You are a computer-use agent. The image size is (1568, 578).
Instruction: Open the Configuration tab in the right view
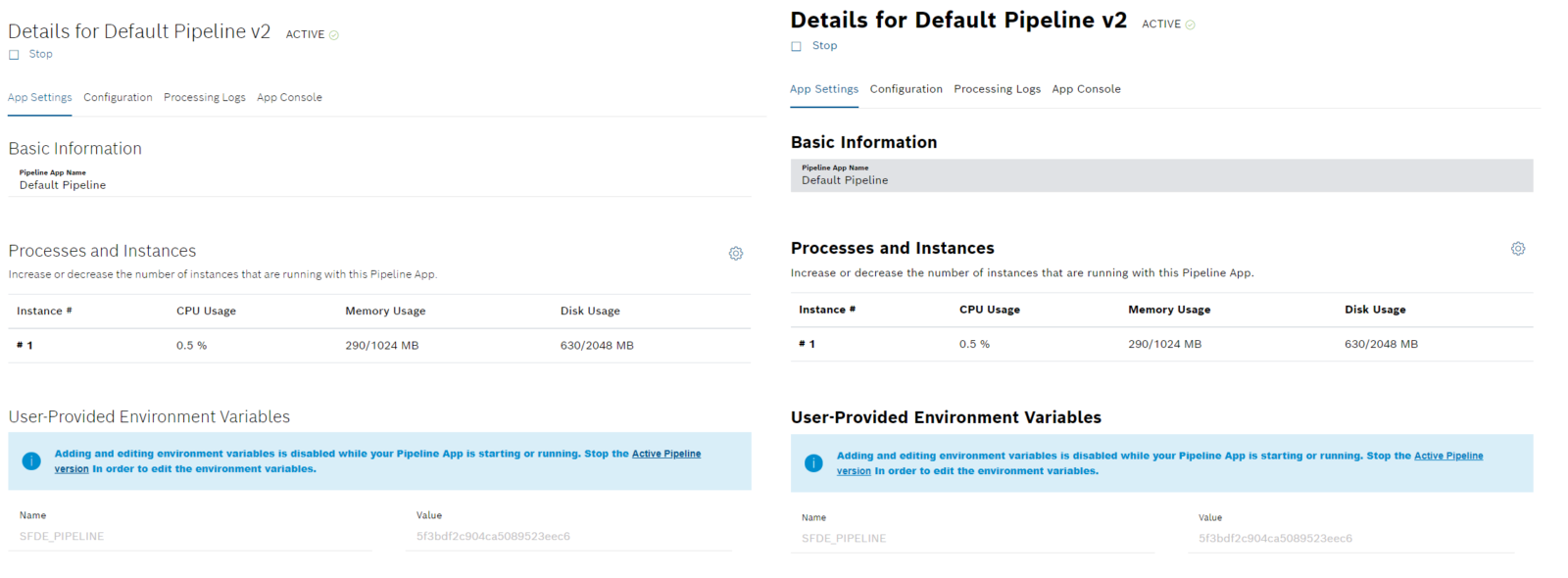[x=906, y=89]
